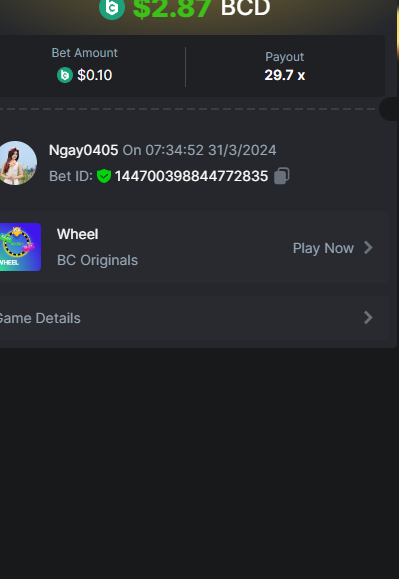Click the 29.7 x payout value
The image size is (399, 579).
[285, 75]
